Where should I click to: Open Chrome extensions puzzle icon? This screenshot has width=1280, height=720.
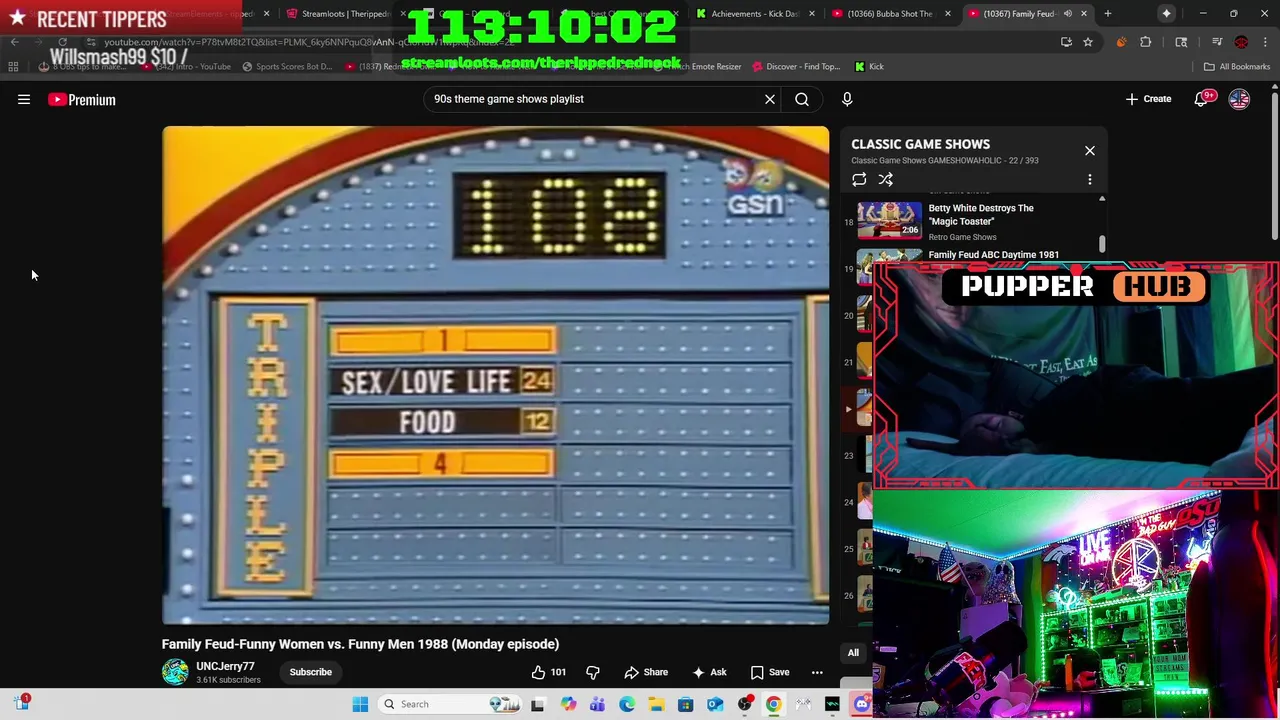click(1146, 42)
